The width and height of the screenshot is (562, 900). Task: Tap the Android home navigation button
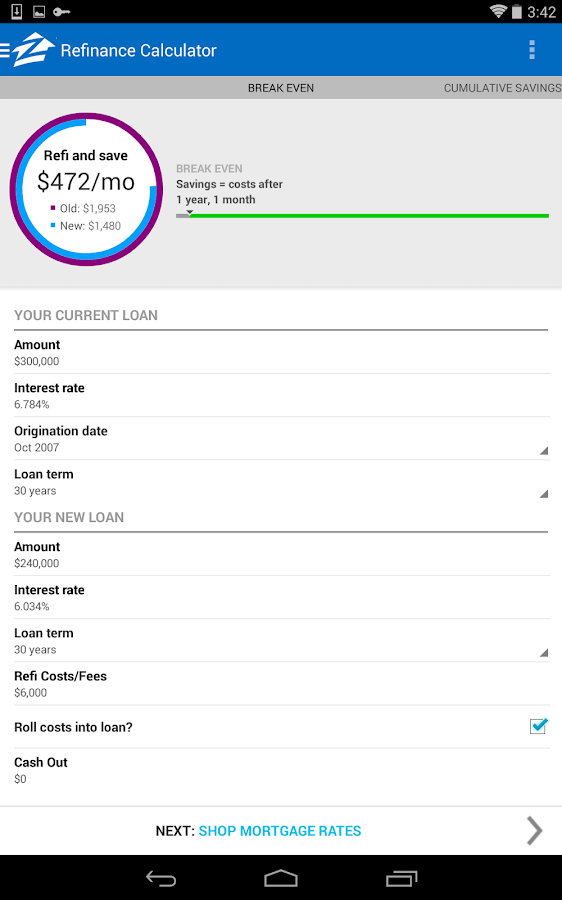tap(281, 878)
